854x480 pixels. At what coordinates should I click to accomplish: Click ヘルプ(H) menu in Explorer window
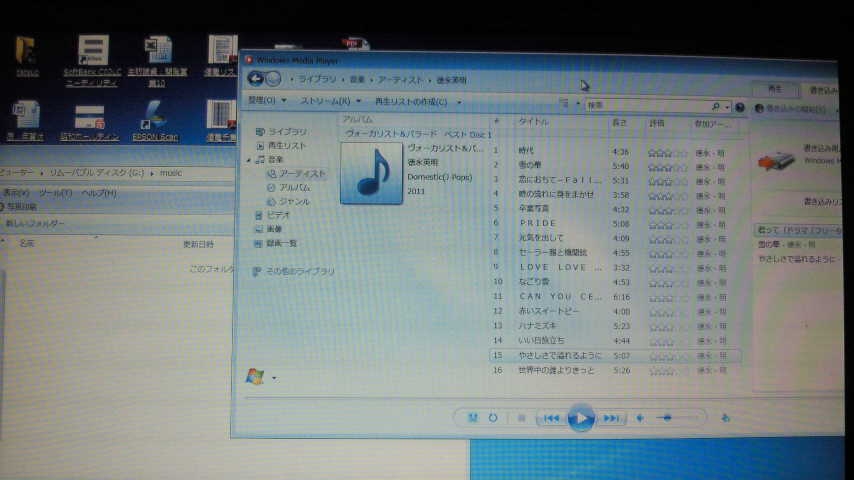(x=99, y=193)
